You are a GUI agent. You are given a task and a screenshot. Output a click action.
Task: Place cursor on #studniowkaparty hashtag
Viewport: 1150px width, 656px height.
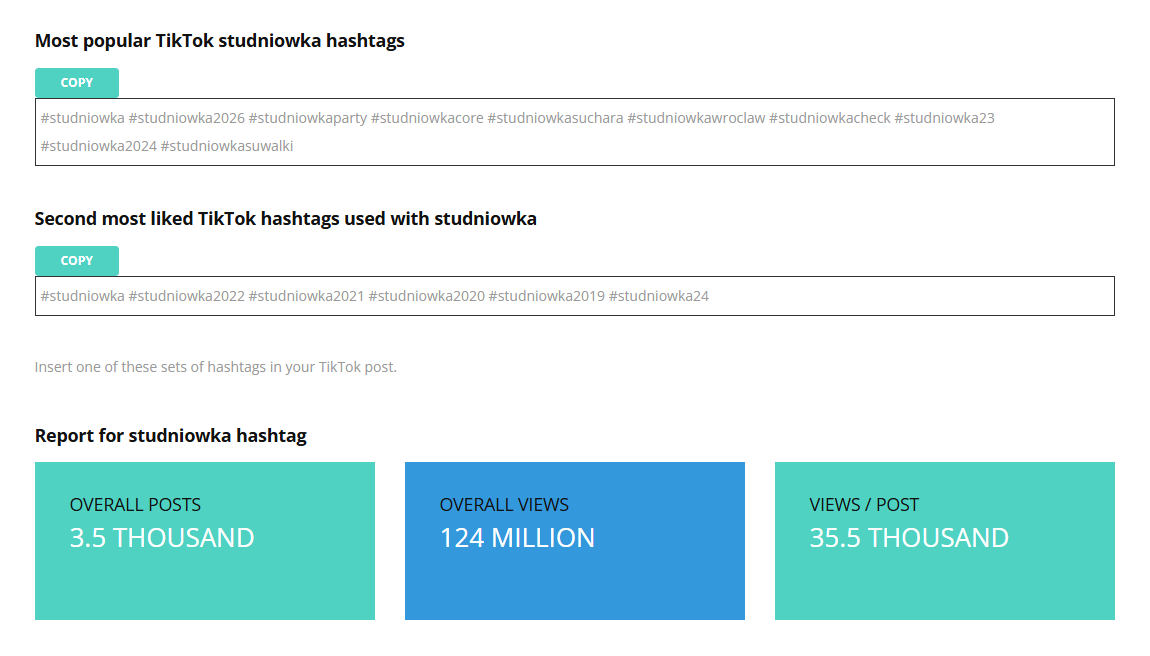[307, 118]
